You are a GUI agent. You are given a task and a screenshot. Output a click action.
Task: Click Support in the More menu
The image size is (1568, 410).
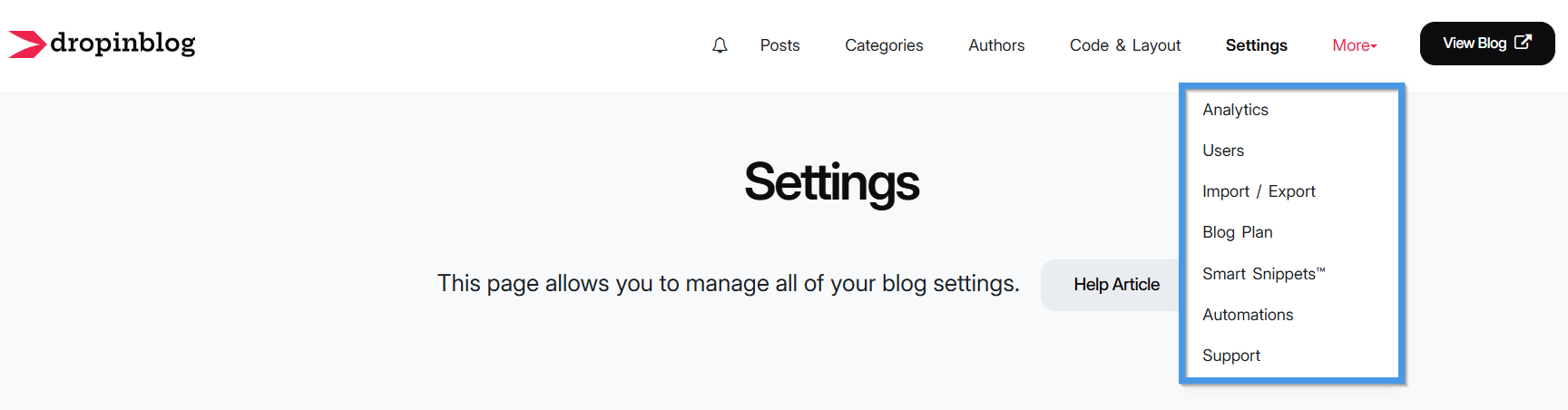(x=1231, y=356)
